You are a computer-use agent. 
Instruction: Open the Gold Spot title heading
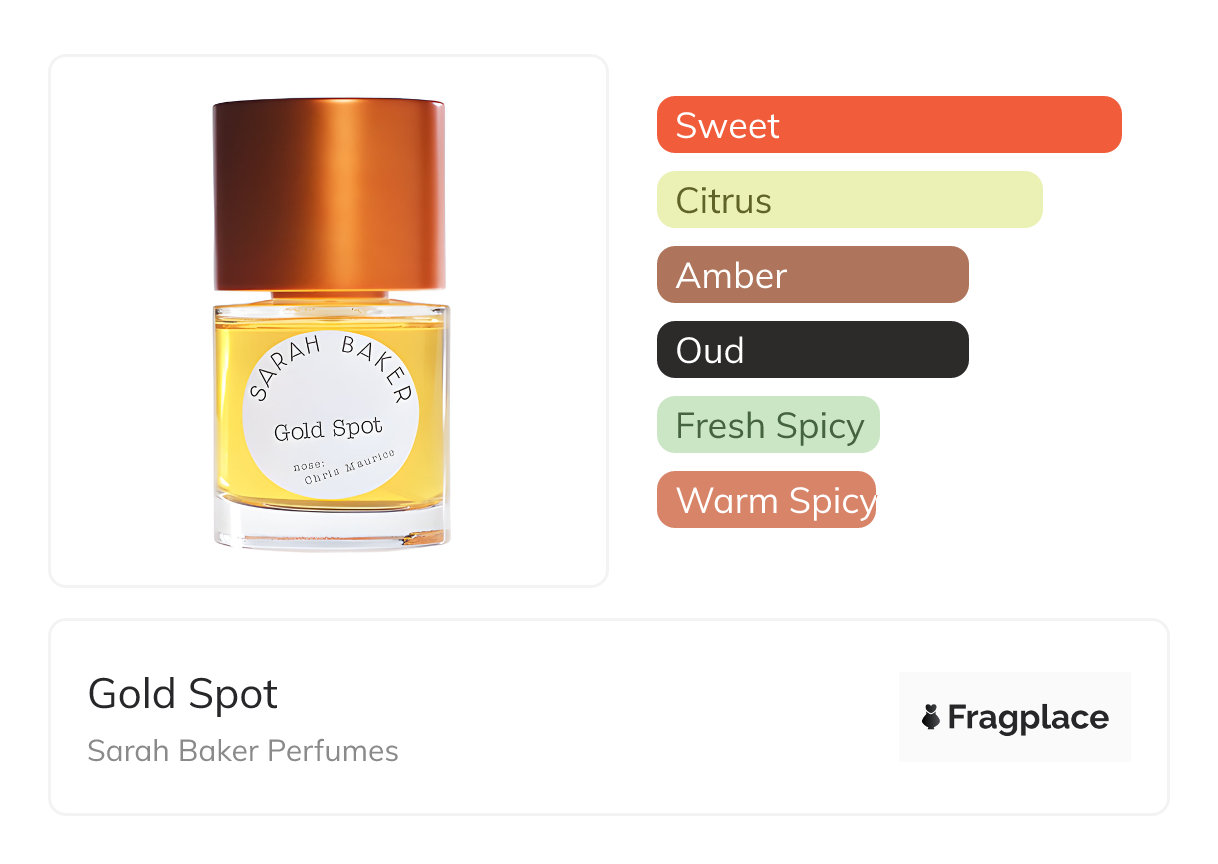click(183, 694)
